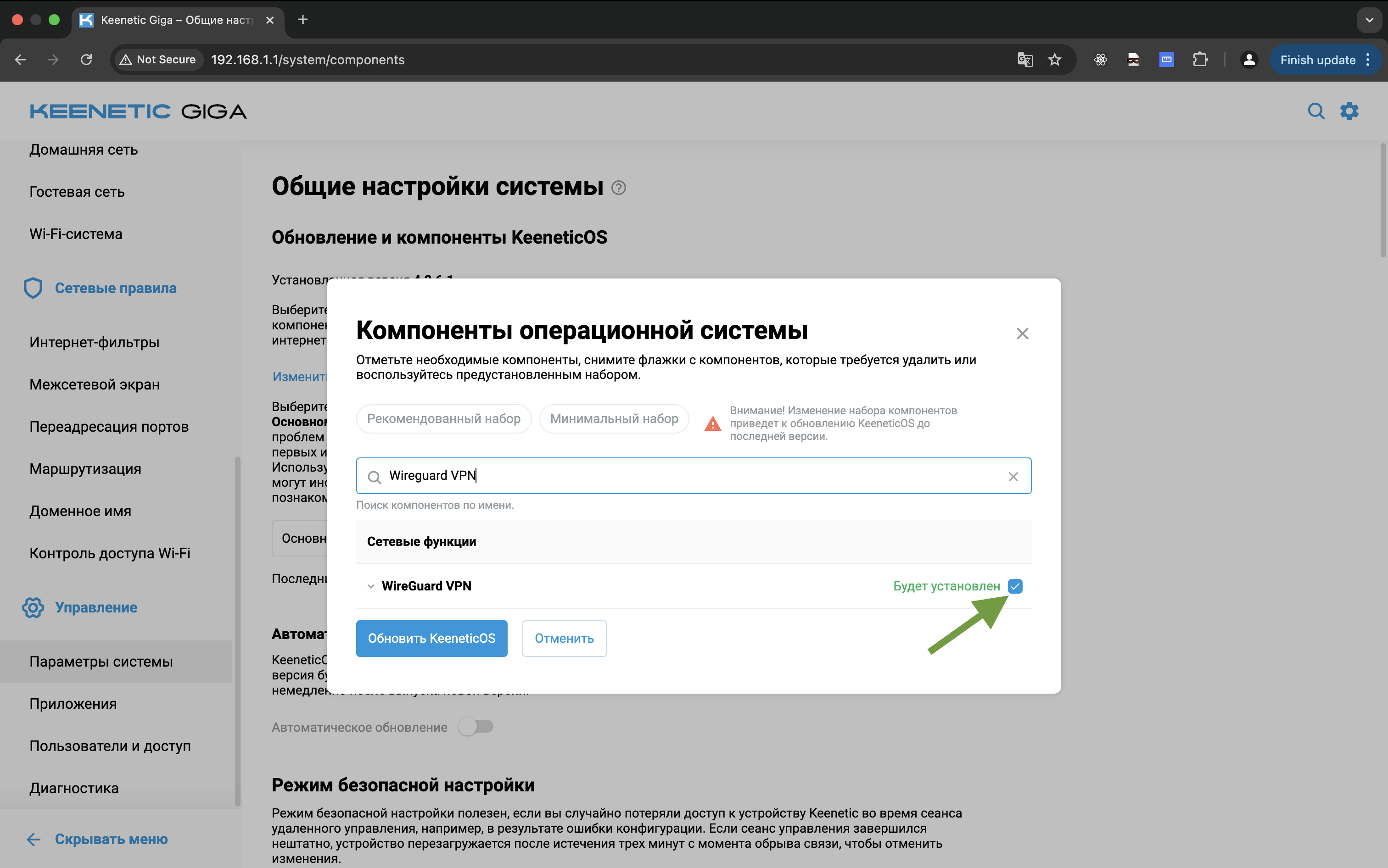Screen dimensions: 1388x868
Task: Open the browser extensions puzzle icon
Action: click(x=1200, y=60)
